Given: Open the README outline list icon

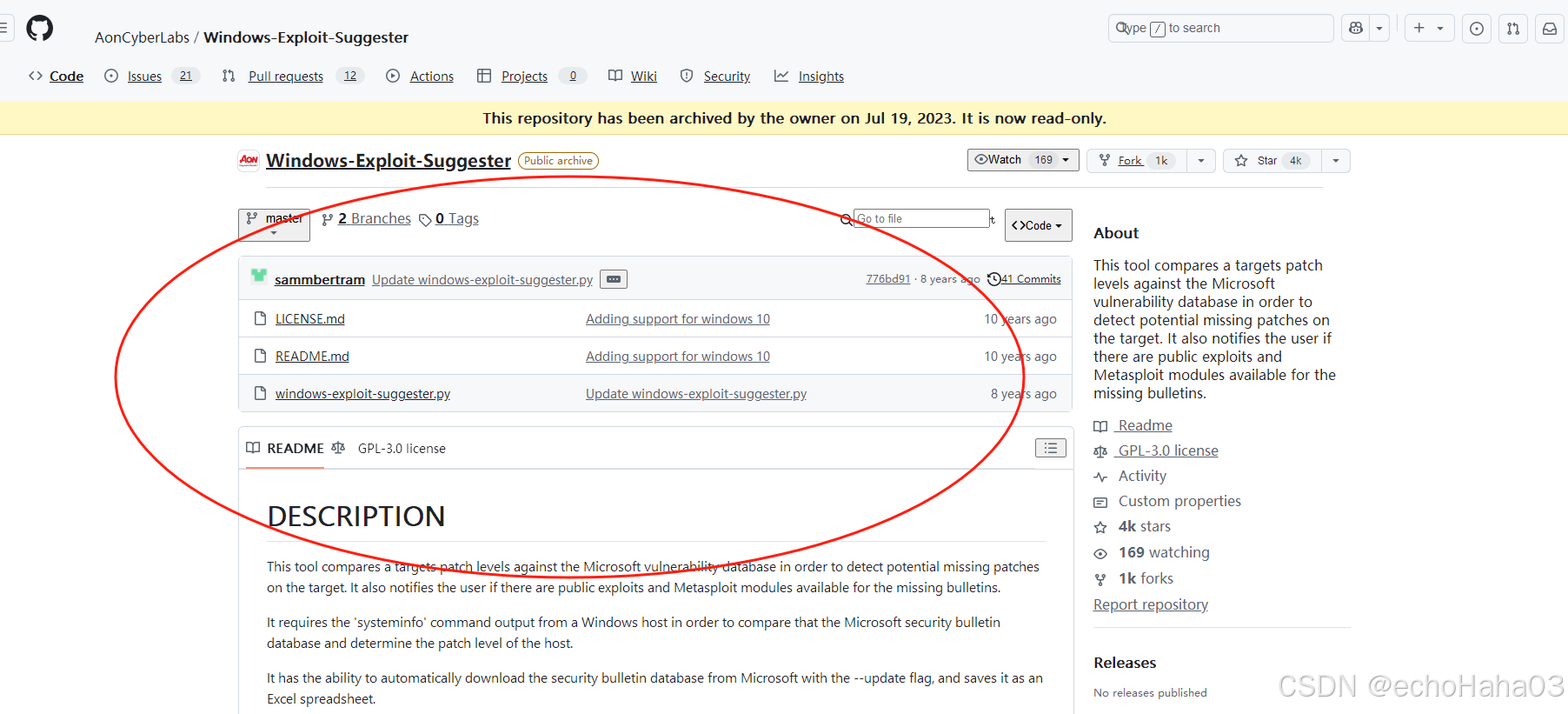Looking at the screenshot, I should 1051,448.
